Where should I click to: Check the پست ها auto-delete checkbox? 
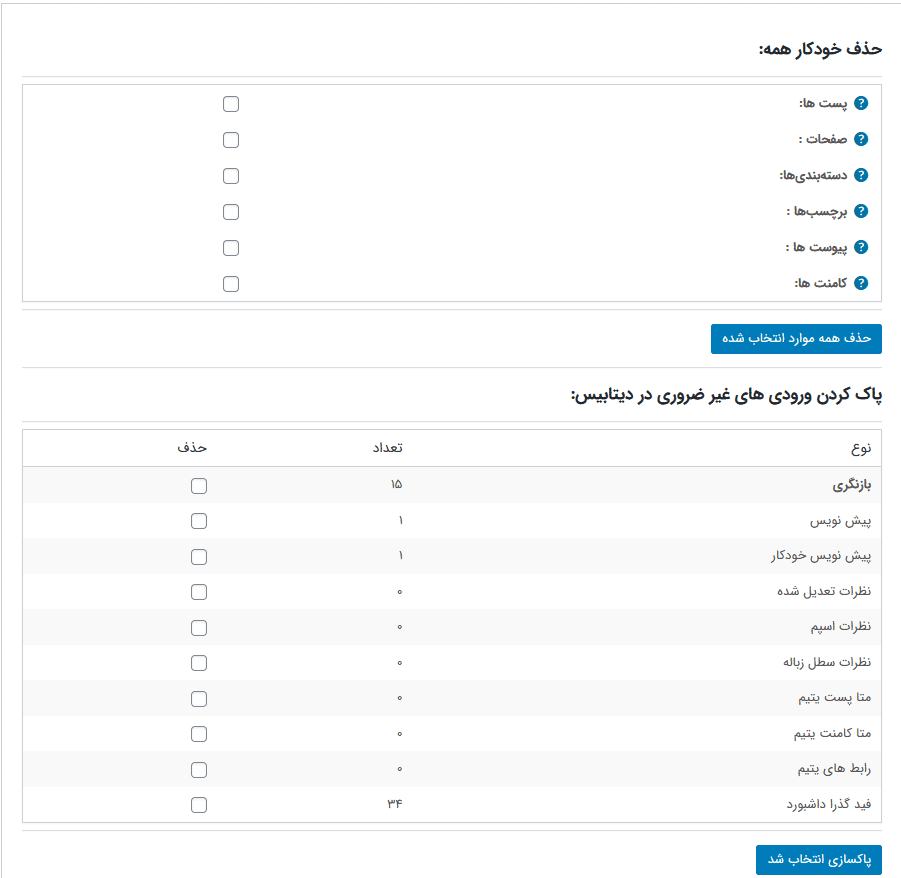click(x=231, y=104)
